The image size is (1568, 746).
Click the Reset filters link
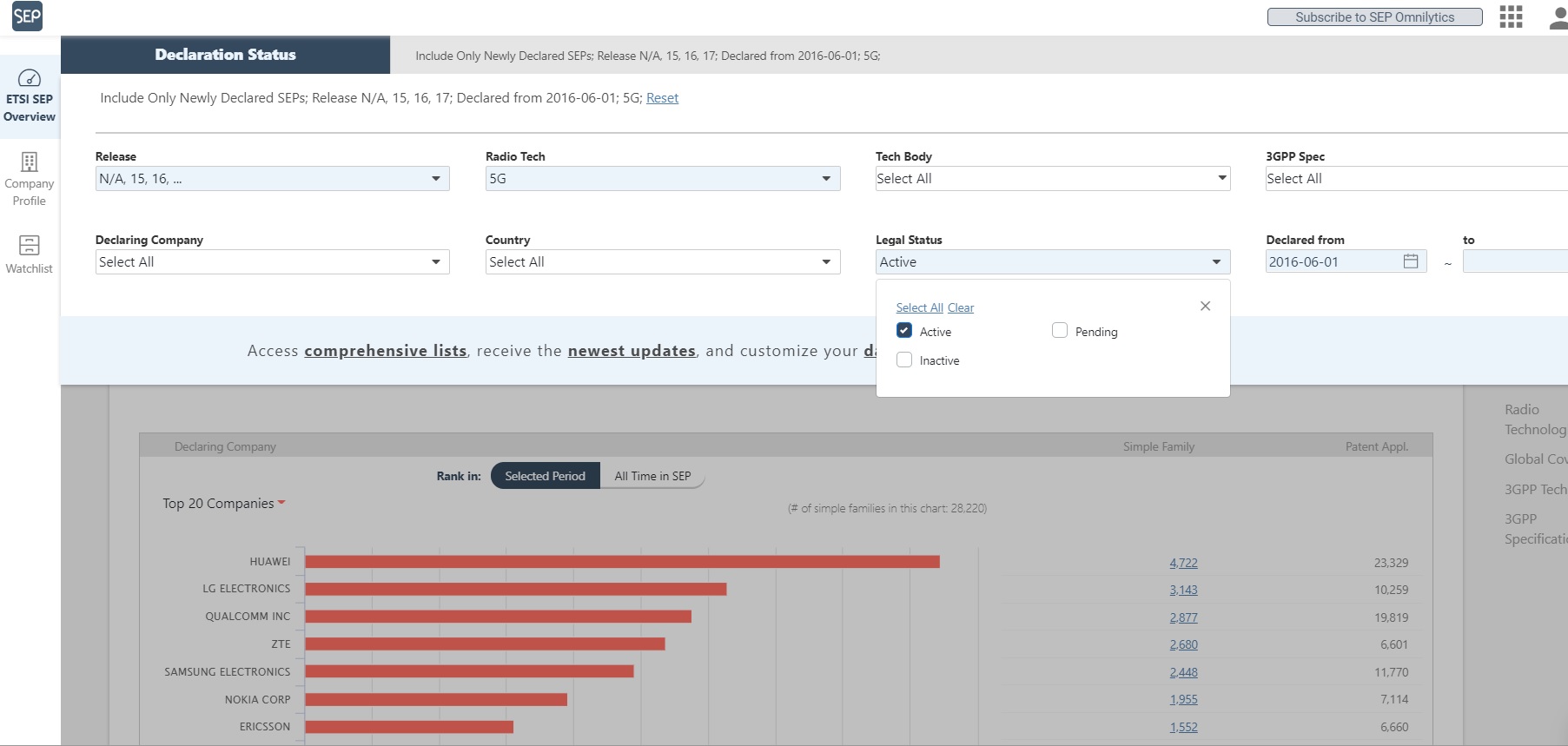(x=662, y=98)
